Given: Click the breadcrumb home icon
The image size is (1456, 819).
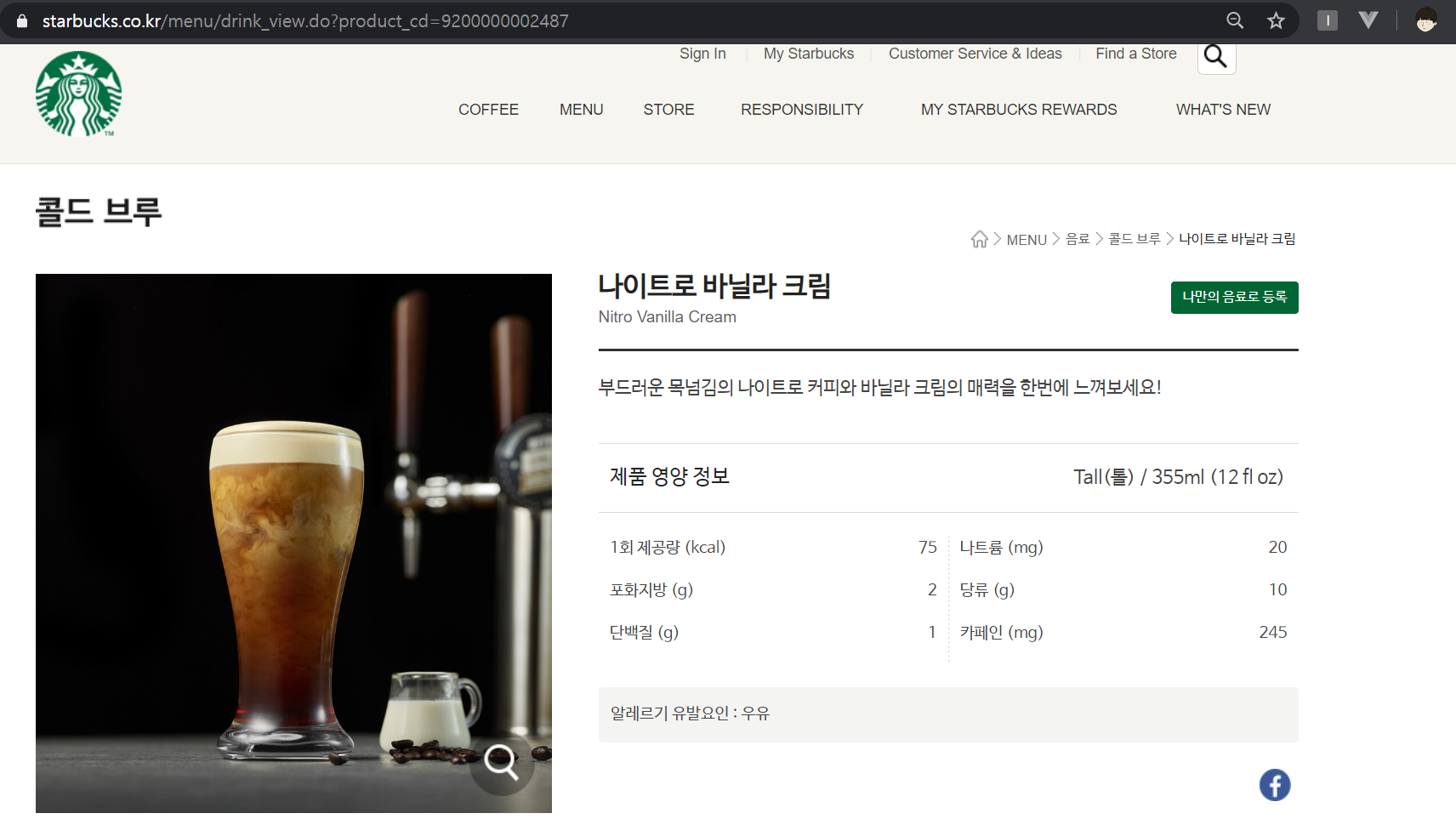Looking at the screenshot, I should (x=980, y=239).
